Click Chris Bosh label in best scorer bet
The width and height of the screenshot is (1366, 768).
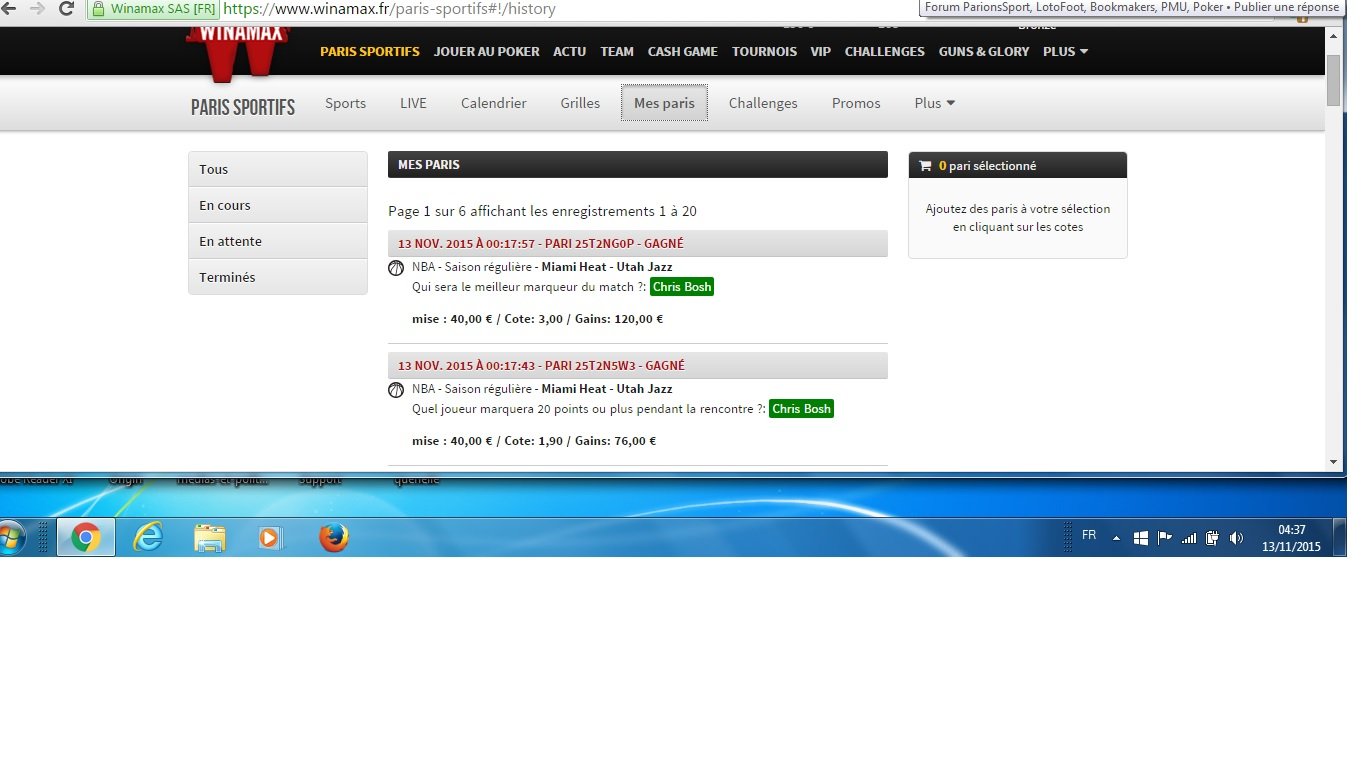(682, 287)
